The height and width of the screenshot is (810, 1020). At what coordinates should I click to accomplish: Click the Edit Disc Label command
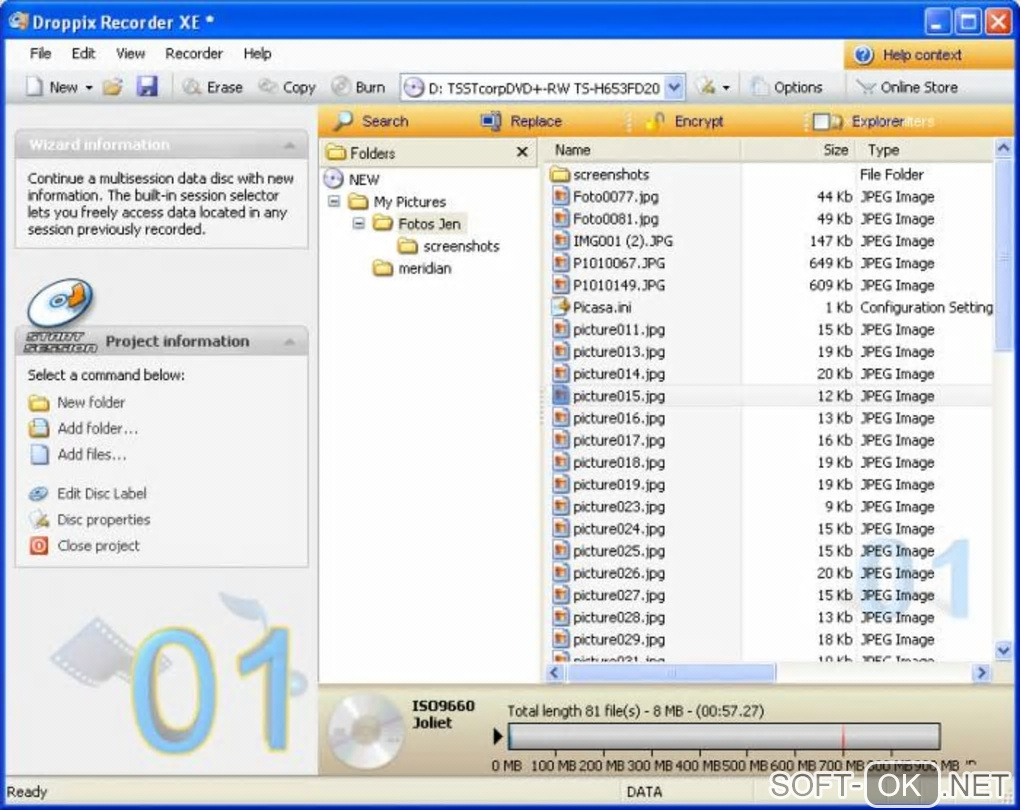click(88, 494)
